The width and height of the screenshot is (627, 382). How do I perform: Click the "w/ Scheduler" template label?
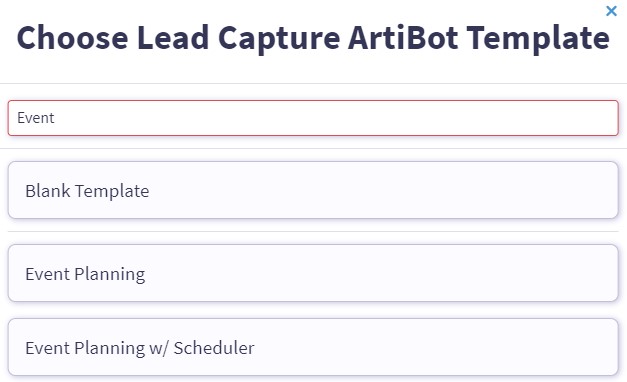pos(140,348)
